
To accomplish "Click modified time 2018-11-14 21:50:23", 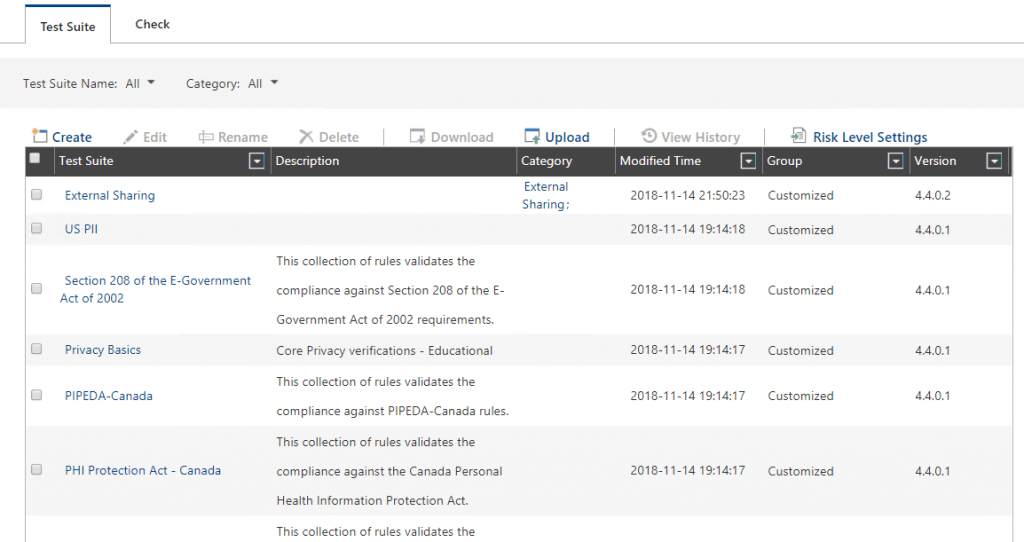I will (x=688, y=195).
